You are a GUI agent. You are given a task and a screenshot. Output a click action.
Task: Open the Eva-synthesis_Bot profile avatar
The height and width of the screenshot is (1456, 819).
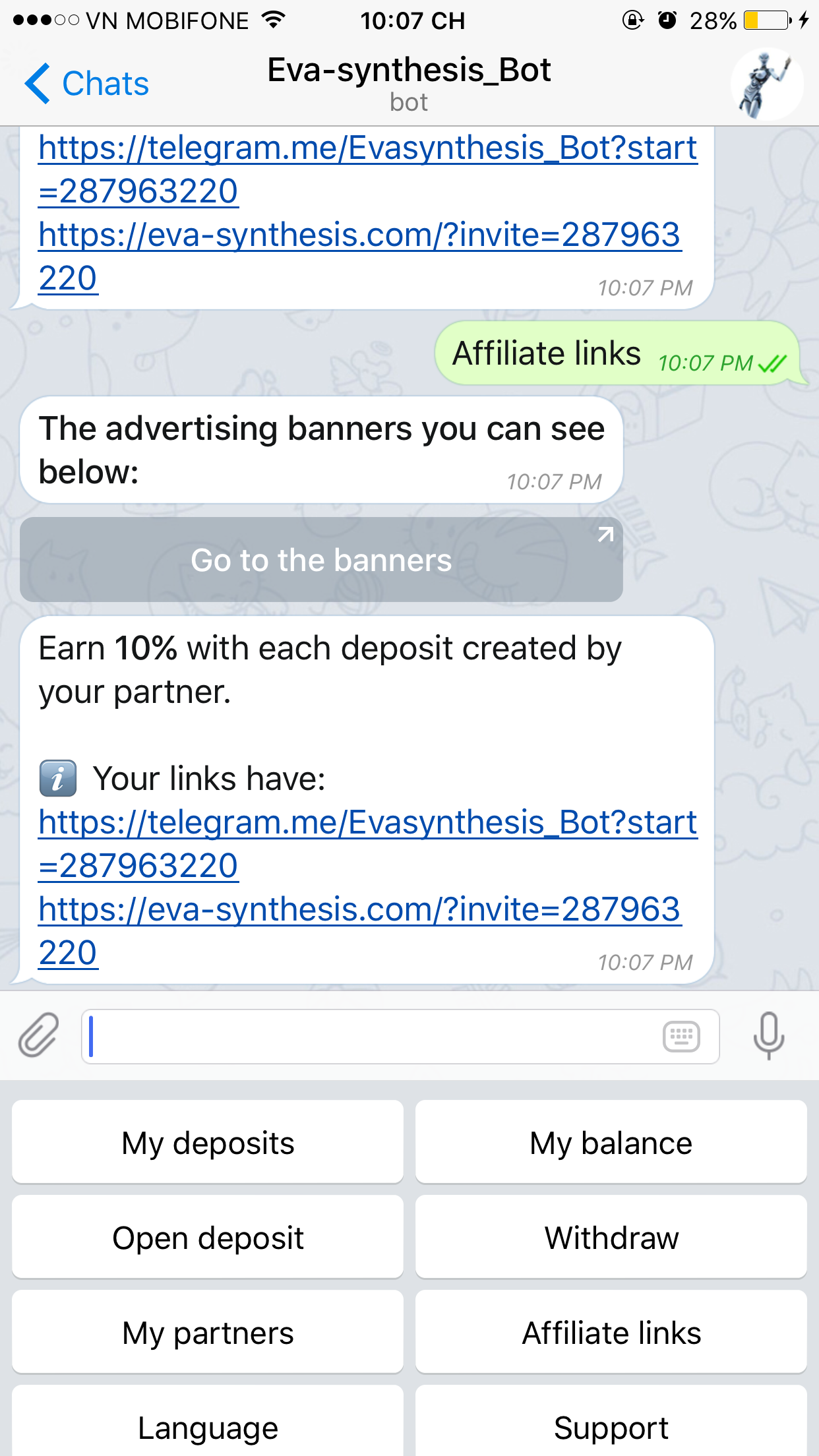pyautogui.click(x=766, y=84)
